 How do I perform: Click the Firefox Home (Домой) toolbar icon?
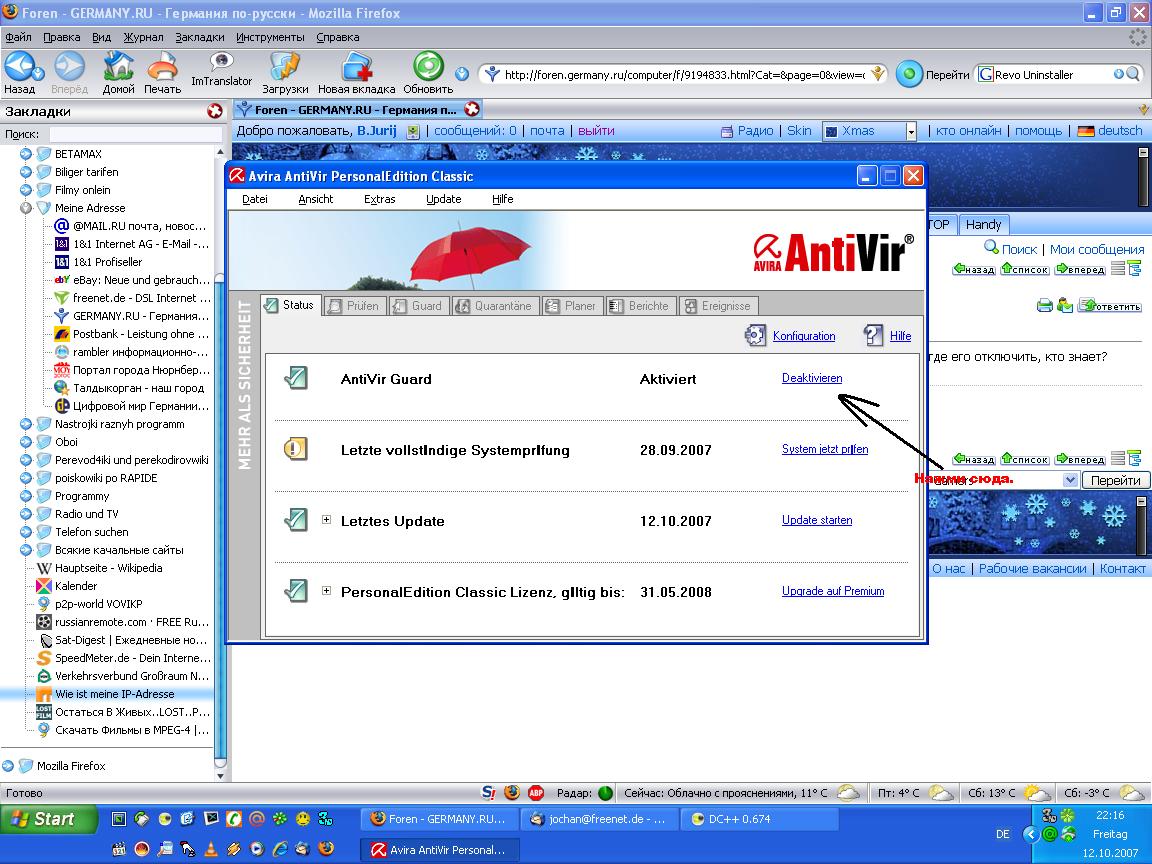click(x=119, y=67)
